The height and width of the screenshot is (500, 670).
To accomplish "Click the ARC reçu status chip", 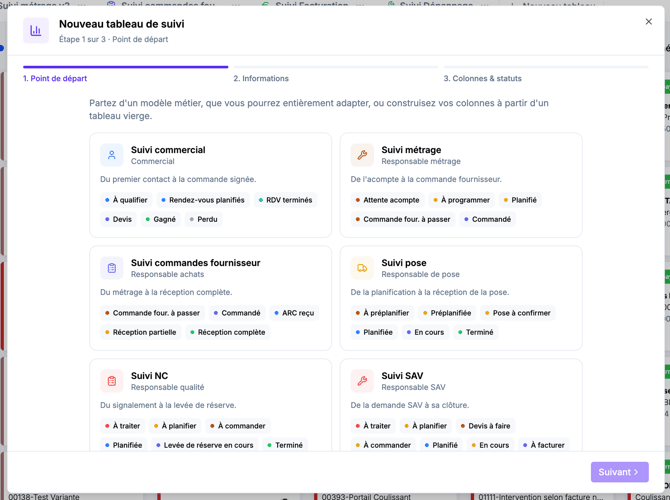I will 294,313.
